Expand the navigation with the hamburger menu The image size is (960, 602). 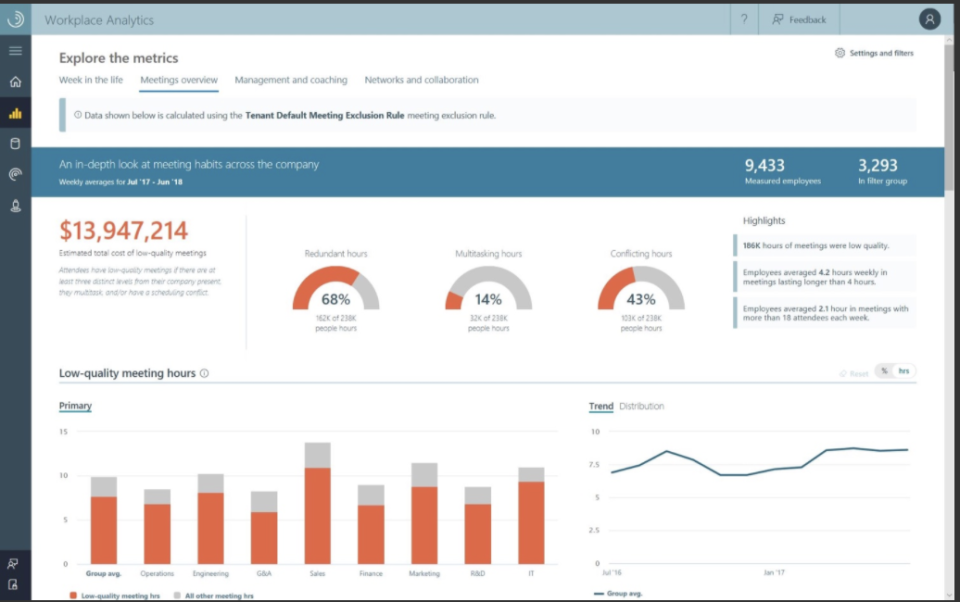click(14, 50)
